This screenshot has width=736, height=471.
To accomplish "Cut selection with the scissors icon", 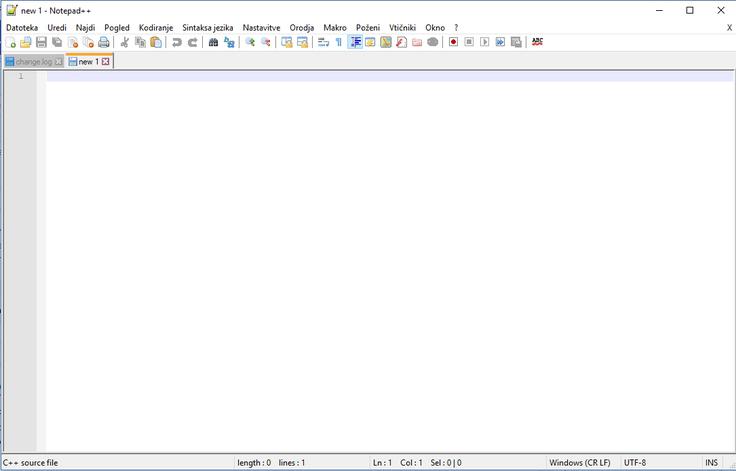I will (x=124, y=42).
